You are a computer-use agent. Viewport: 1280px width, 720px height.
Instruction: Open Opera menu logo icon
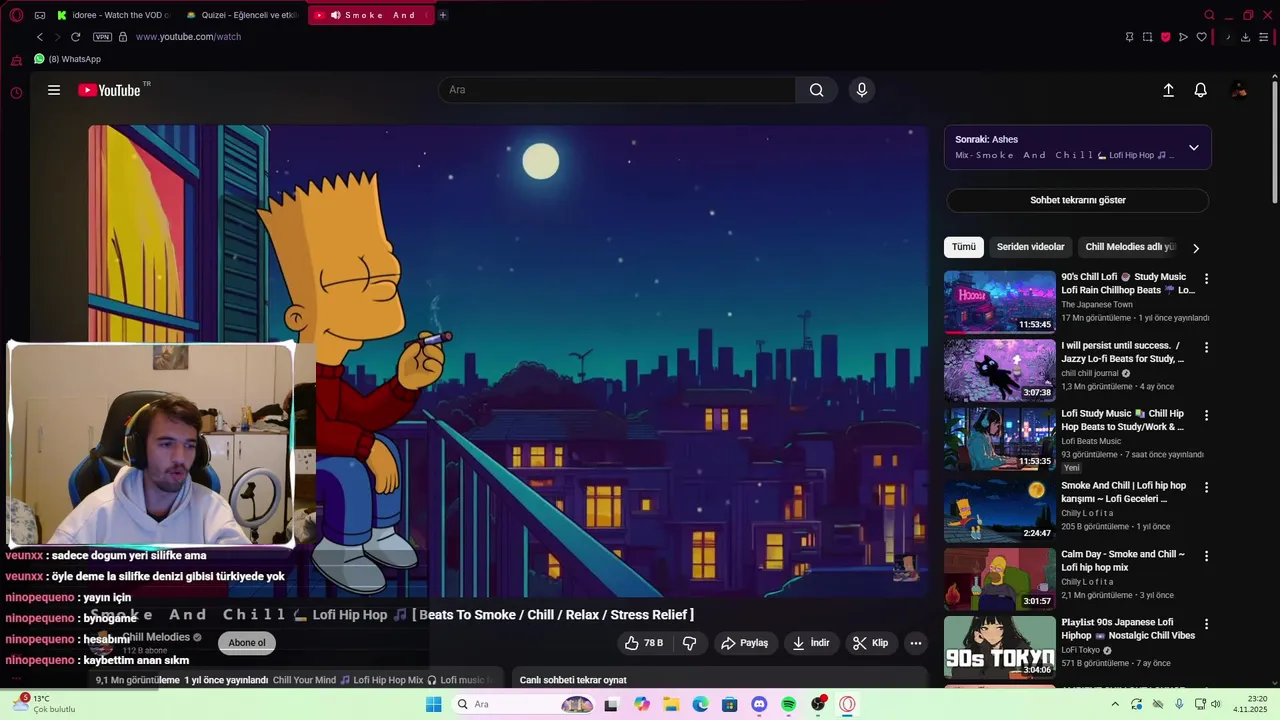(16, 15)
